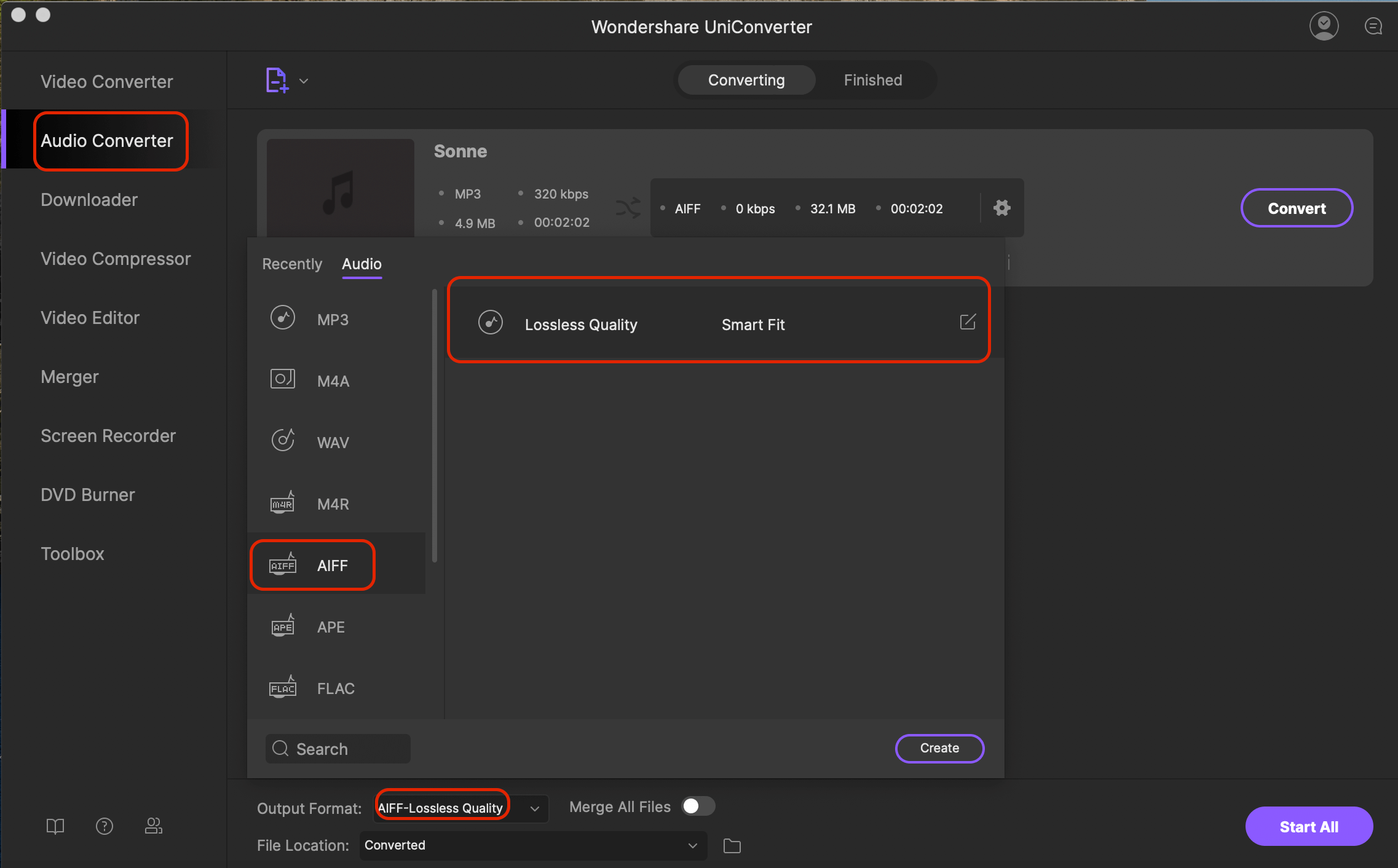
Task: Click the Convert button for Sonne
Action: (1297, 208)
